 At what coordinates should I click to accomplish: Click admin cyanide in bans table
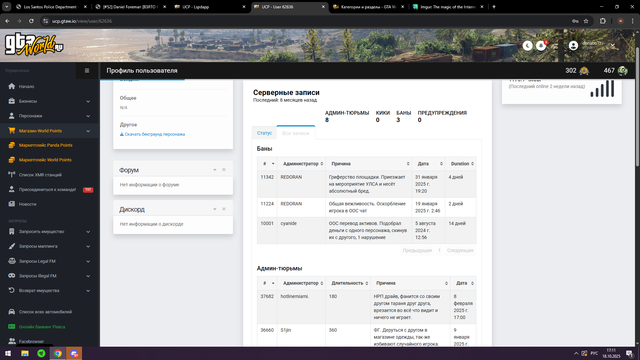(289, 223)
